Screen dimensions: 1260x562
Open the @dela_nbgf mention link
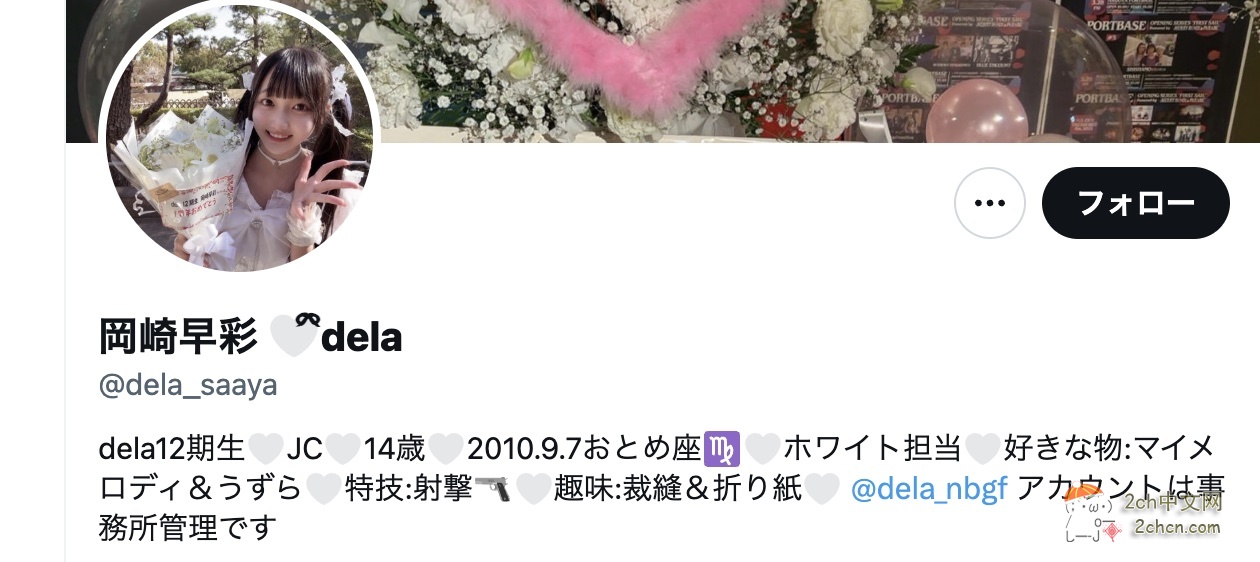[929, 489]
